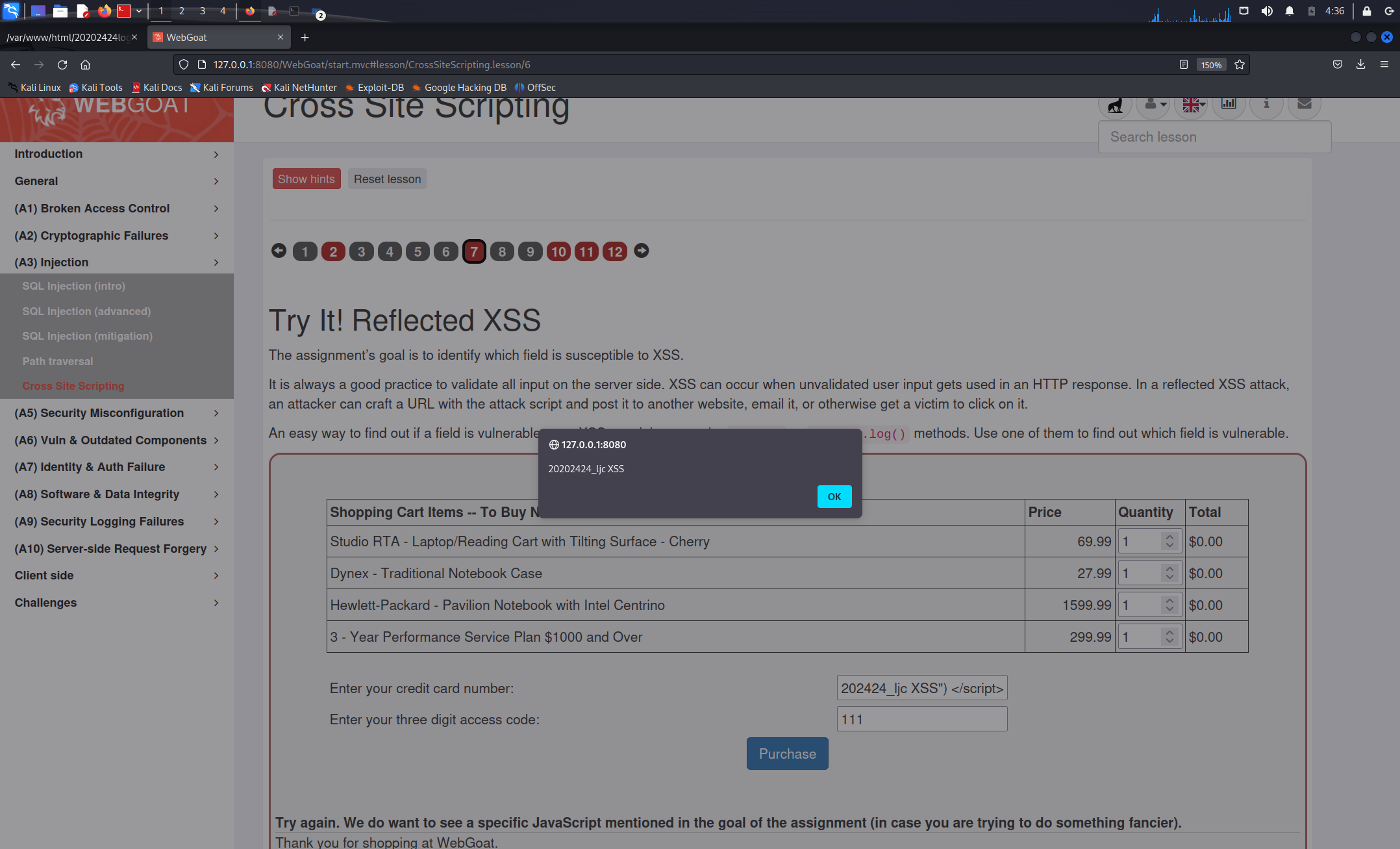Click the notifications bell icon
Viewport: 1400px width, 849px height.
coord(1290,11)
